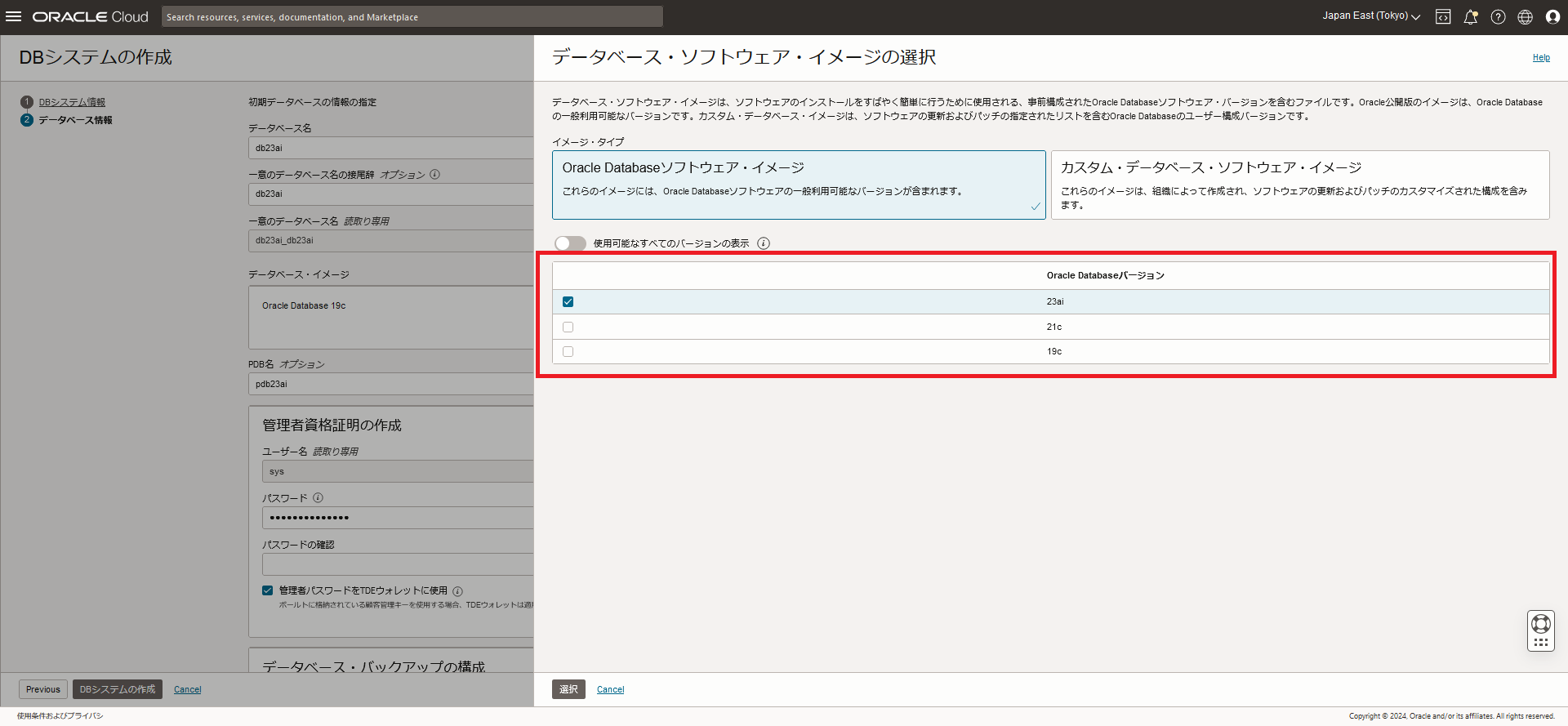This screenshot has height=726, width=1568.
Task: Click the unique database name suffix field
Action: 391,194
